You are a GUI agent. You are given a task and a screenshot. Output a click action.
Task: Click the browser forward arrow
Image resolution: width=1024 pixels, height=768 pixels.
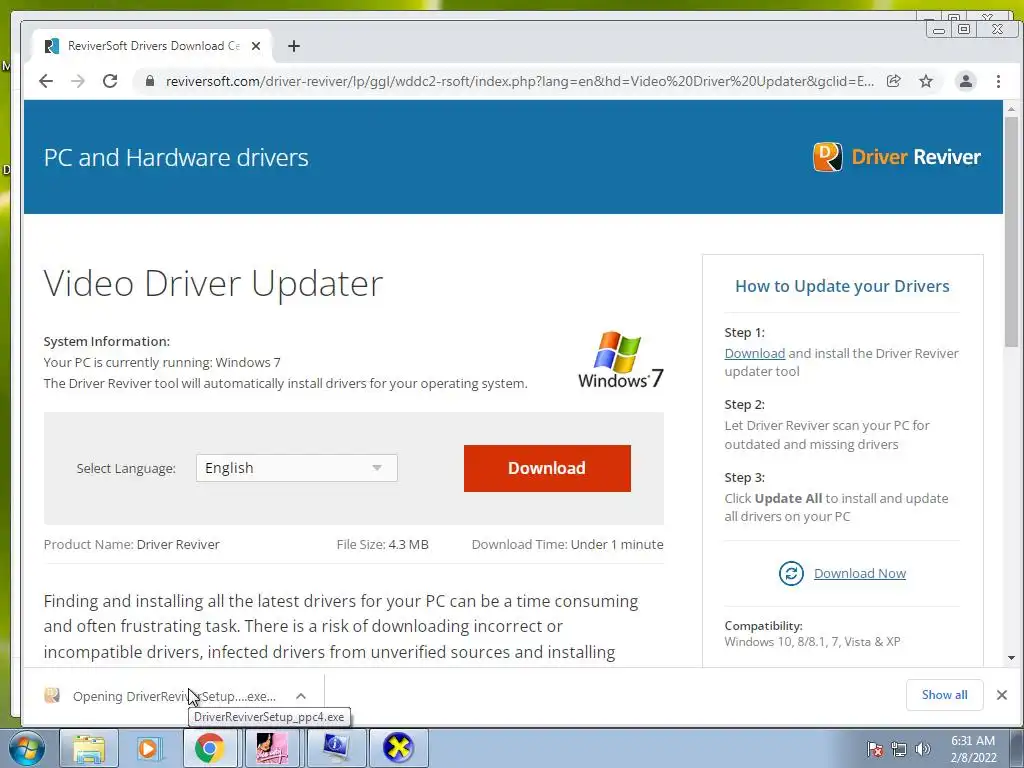pos(78,81)
